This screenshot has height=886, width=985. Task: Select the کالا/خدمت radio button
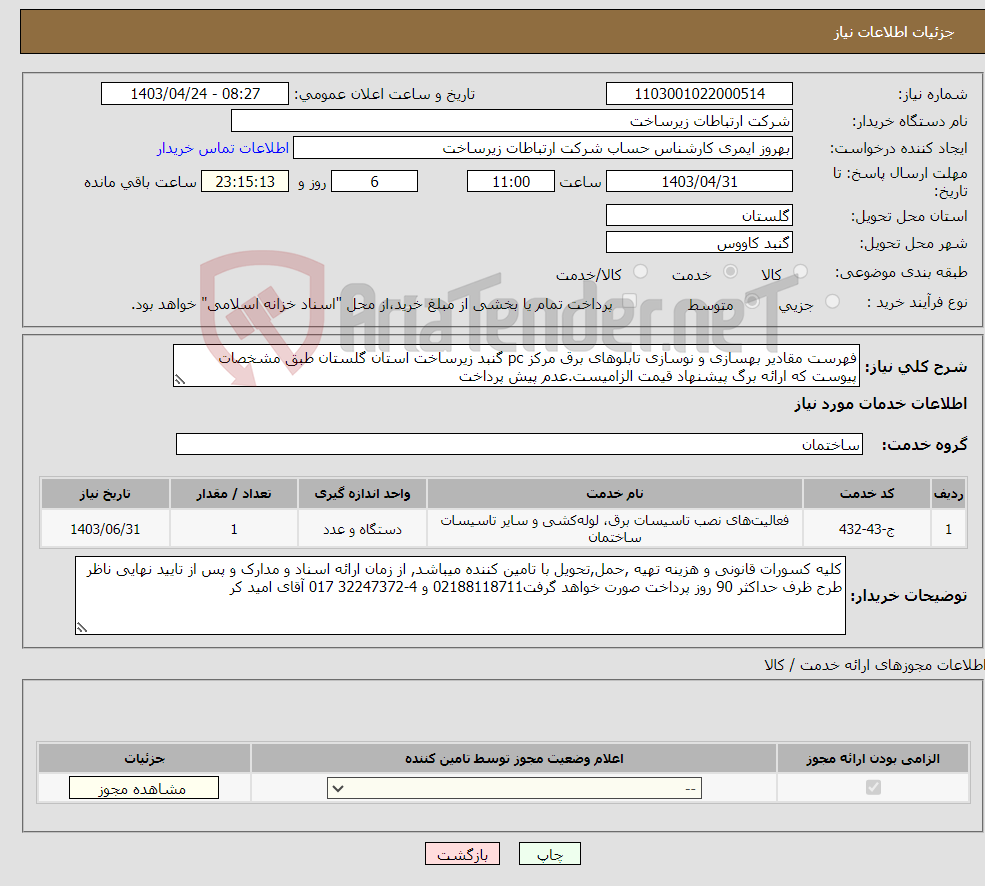640,271
